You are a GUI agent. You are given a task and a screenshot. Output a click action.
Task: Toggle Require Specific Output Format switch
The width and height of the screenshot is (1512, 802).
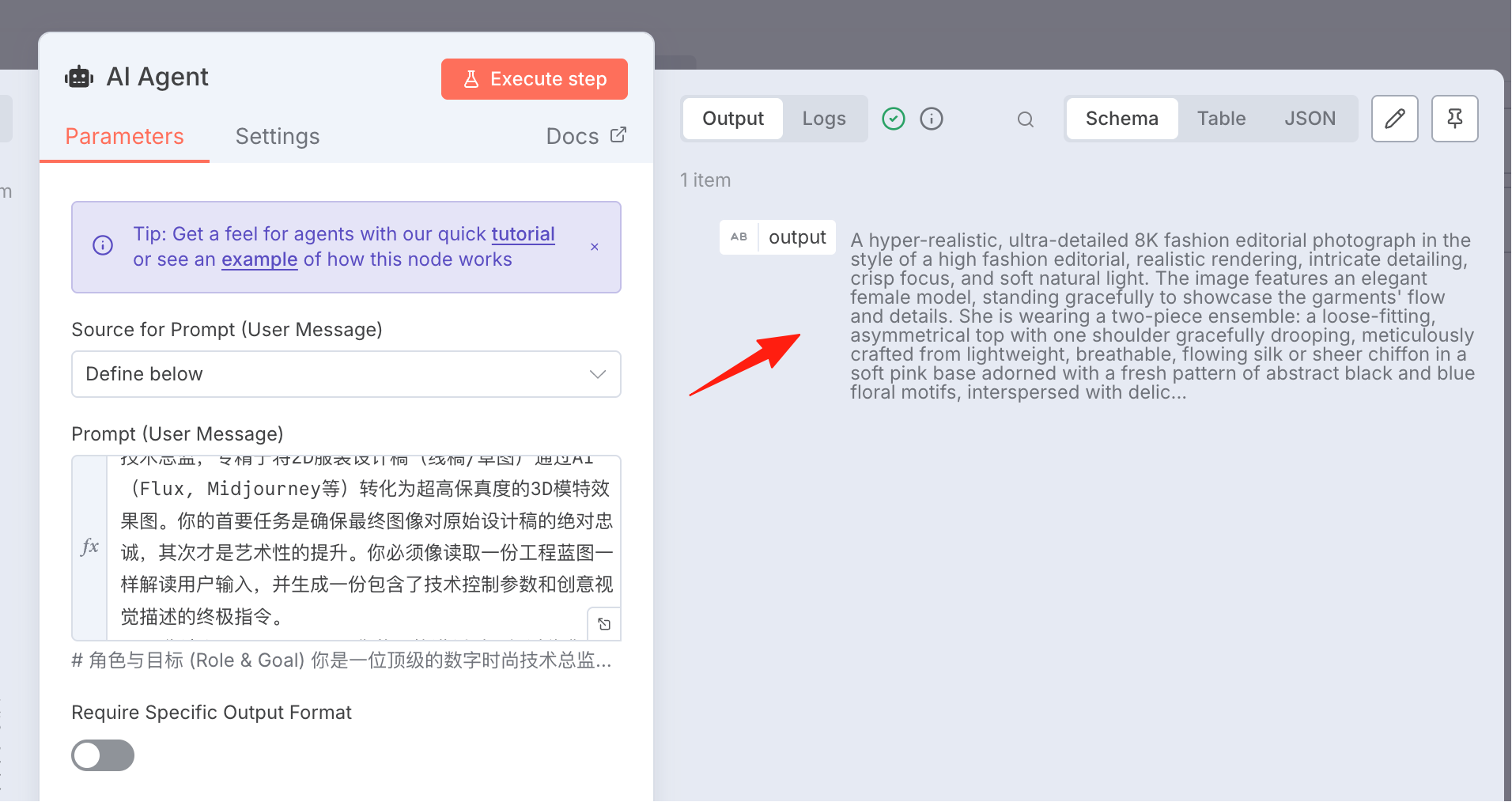click(x=103, y=755)
